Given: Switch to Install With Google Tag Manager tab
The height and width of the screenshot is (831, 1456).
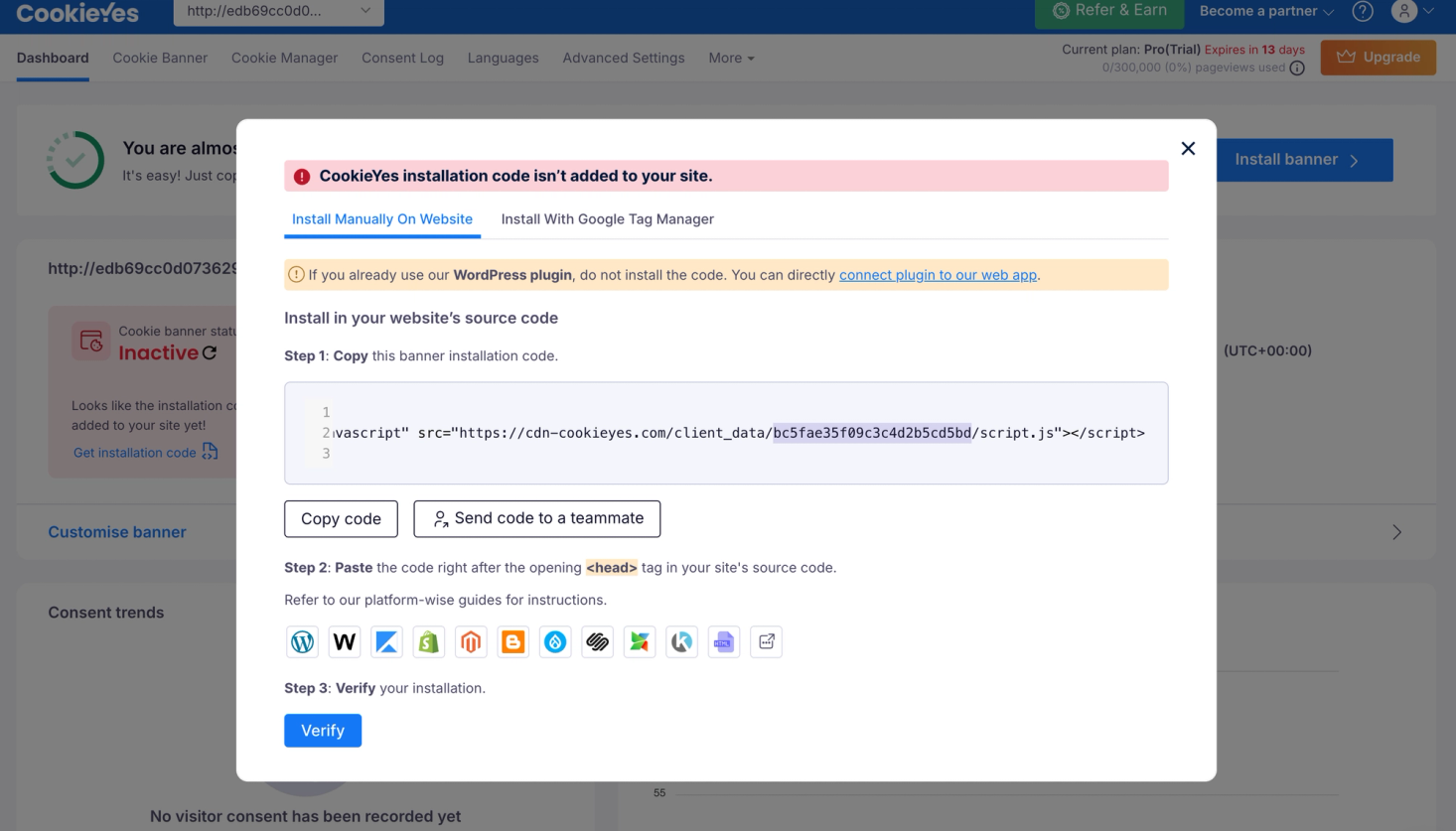Looking at the screenshot, I should 607,219.
